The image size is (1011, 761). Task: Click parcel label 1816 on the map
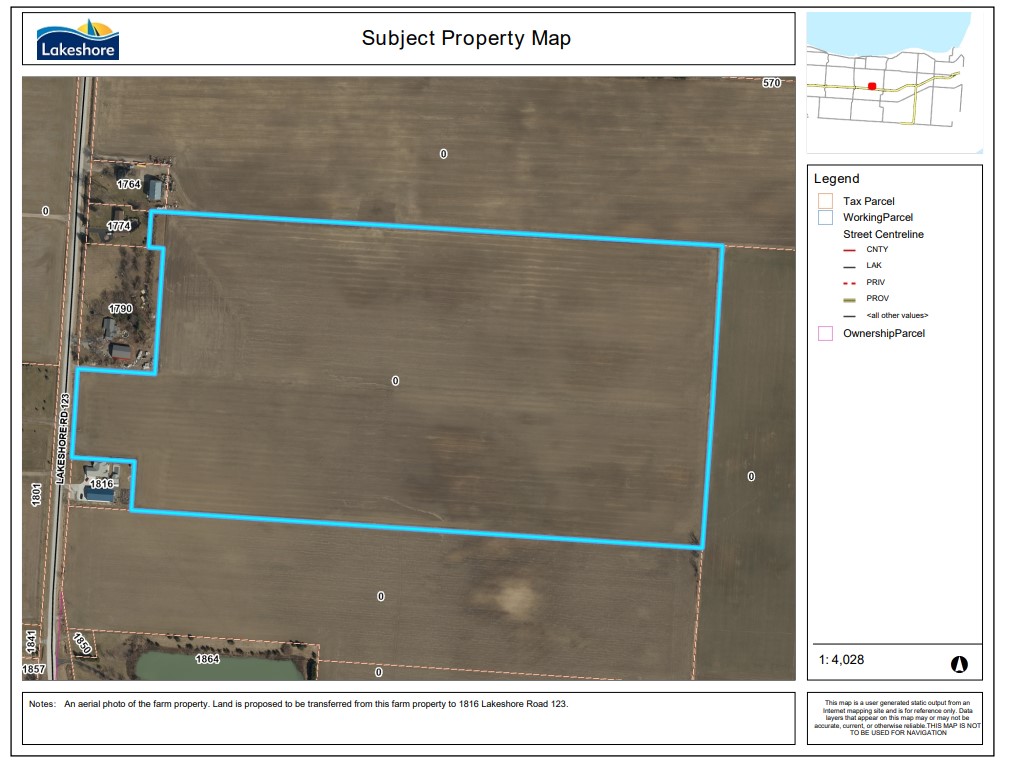pos(102,484)
